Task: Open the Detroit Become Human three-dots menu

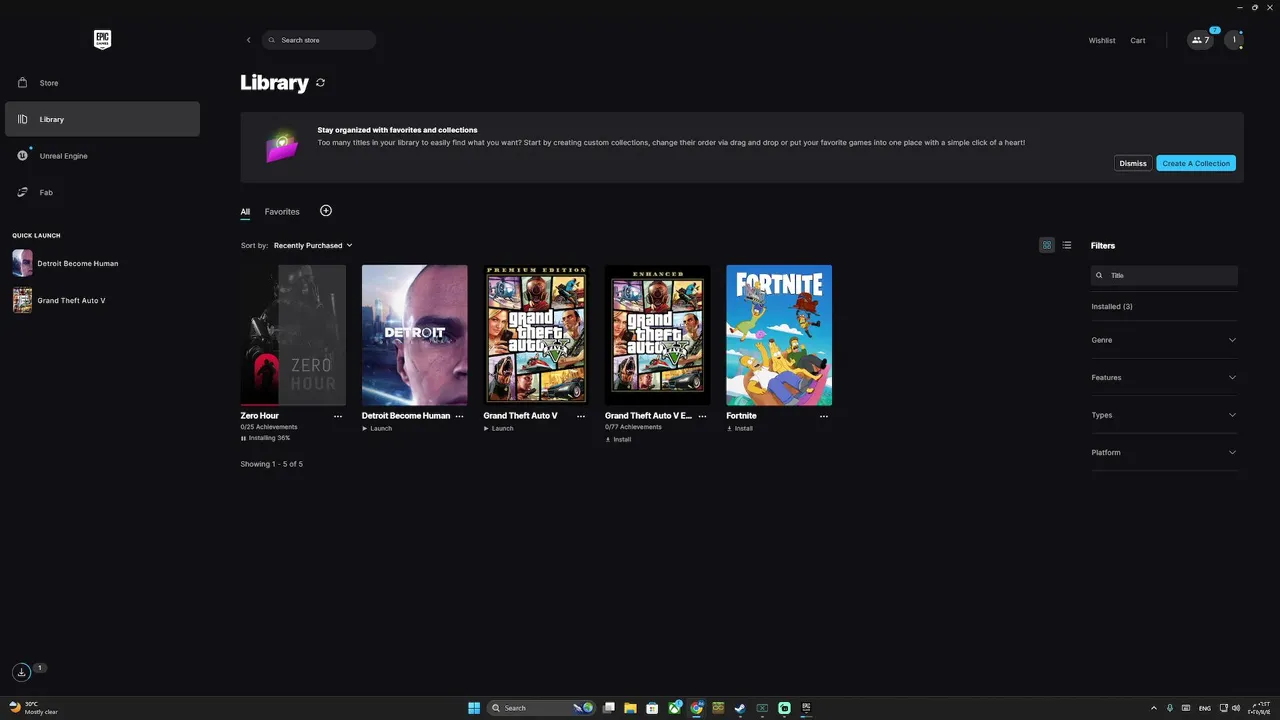Action: (459, 416)
